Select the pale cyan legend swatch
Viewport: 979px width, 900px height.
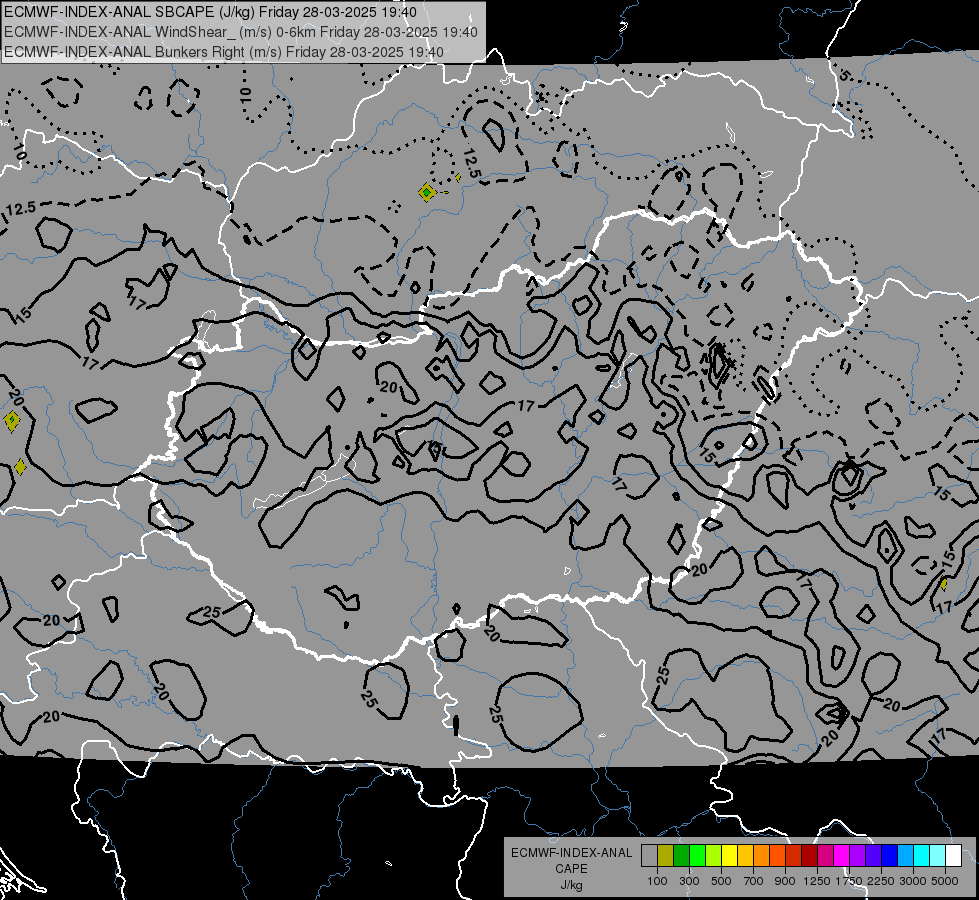[x=938, y=856]
